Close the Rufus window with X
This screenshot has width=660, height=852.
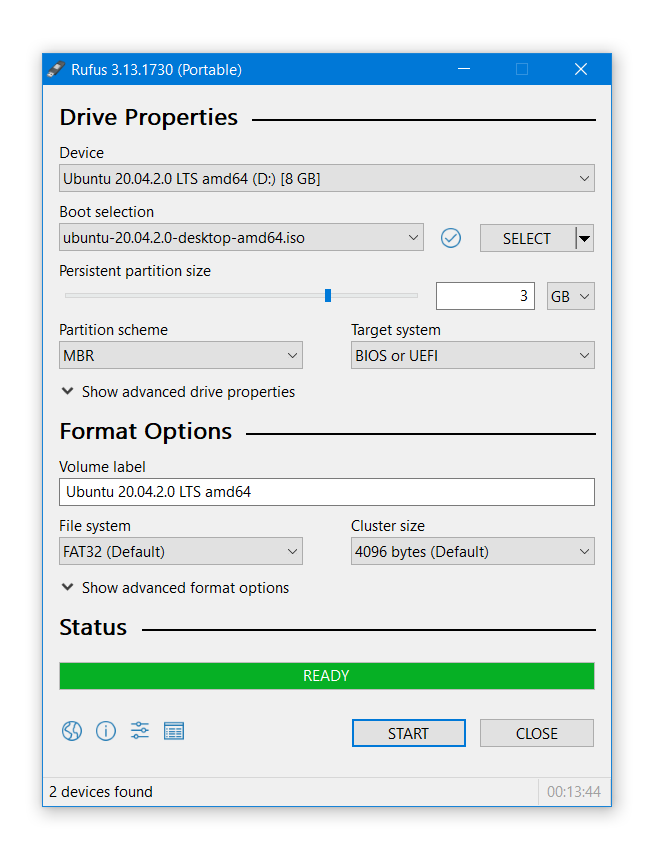(x=581, y=69)
